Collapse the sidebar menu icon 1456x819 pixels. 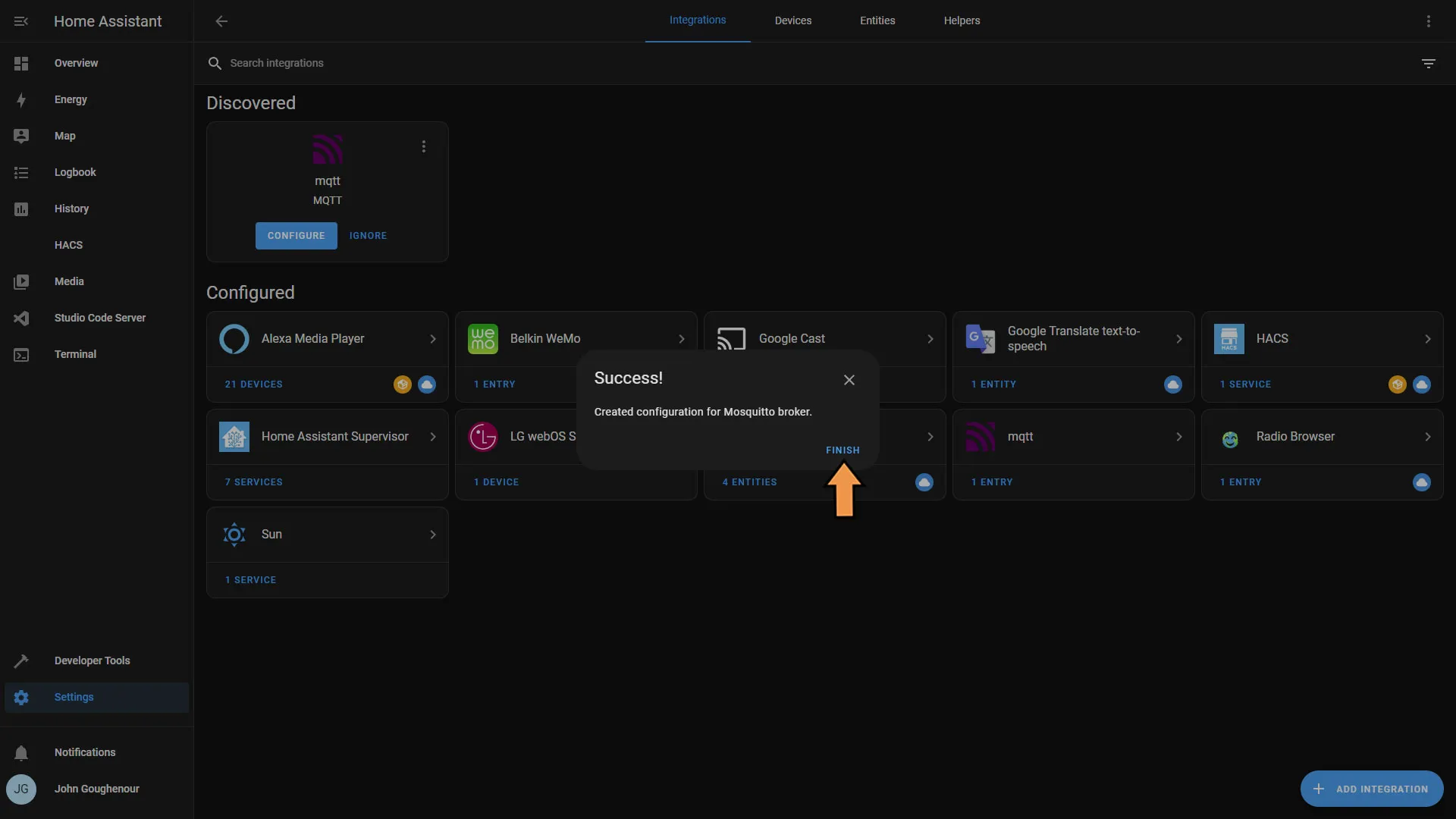(x=21, y=21)
